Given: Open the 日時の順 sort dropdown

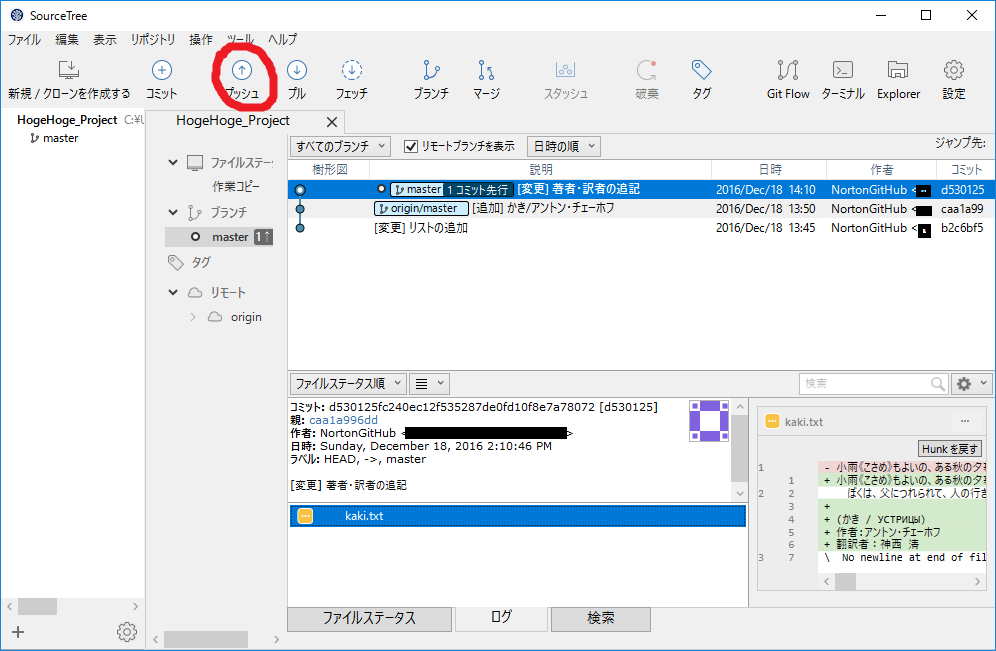Looking at the screenshot, I should [564, 147].
